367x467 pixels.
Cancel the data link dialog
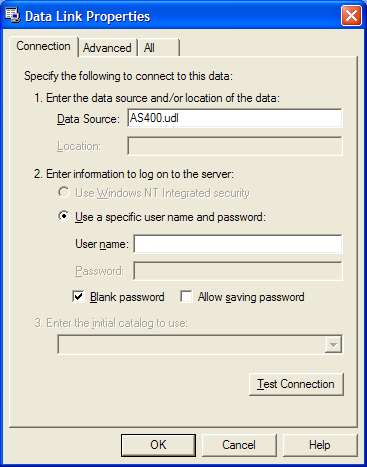point(239,445)
